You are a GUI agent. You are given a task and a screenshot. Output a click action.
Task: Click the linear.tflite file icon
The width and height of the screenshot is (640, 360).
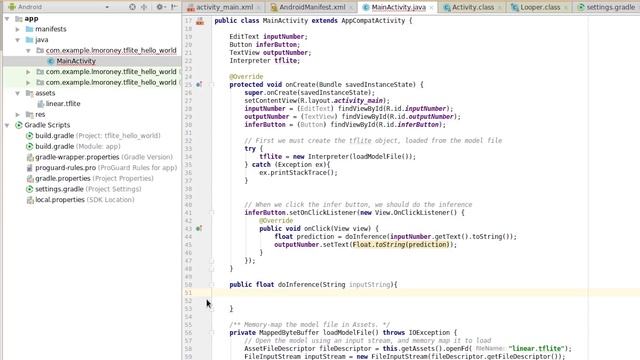click(x=40, y=104)
